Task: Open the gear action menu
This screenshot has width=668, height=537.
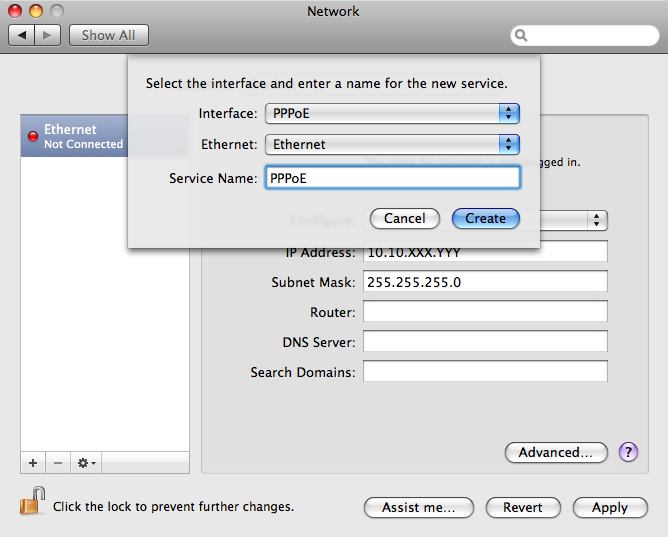Action: click(x=86, y=463)
